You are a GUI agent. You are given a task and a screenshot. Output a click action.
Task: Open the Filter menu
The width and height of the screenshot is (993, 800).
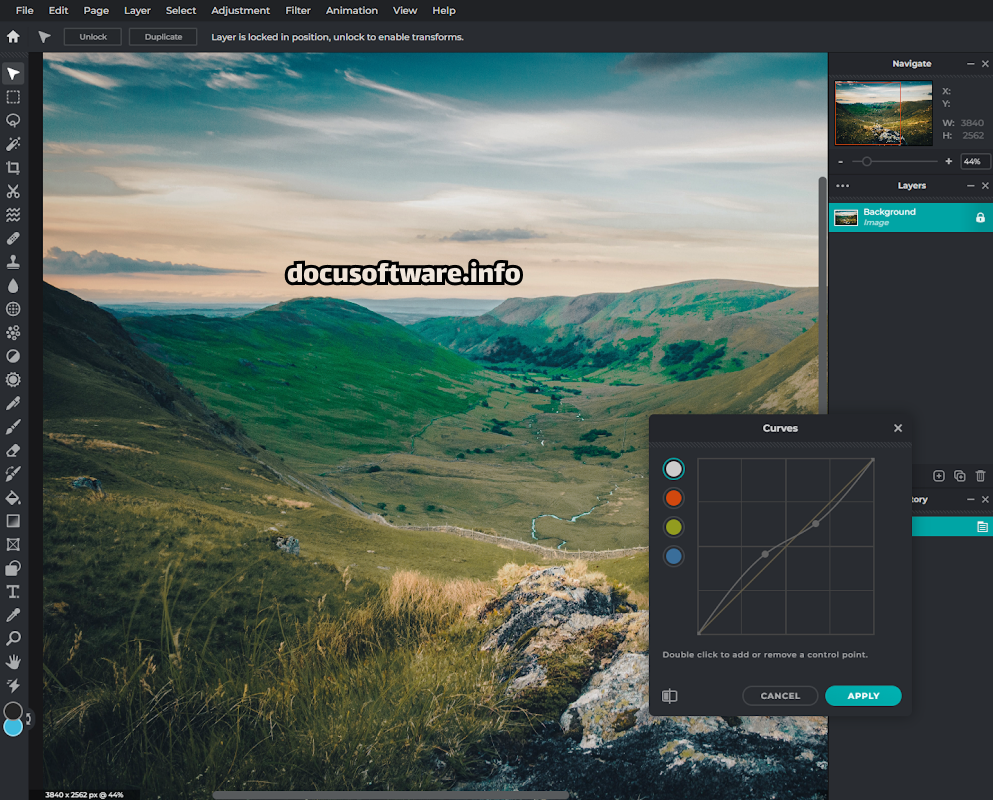tap(298, 10)
